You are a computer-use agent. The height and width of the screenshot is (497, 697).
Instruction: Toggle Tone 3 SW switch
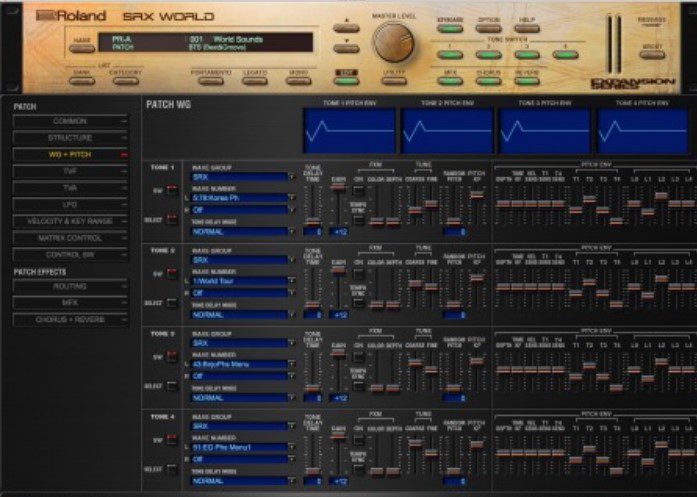coord(172,357)
